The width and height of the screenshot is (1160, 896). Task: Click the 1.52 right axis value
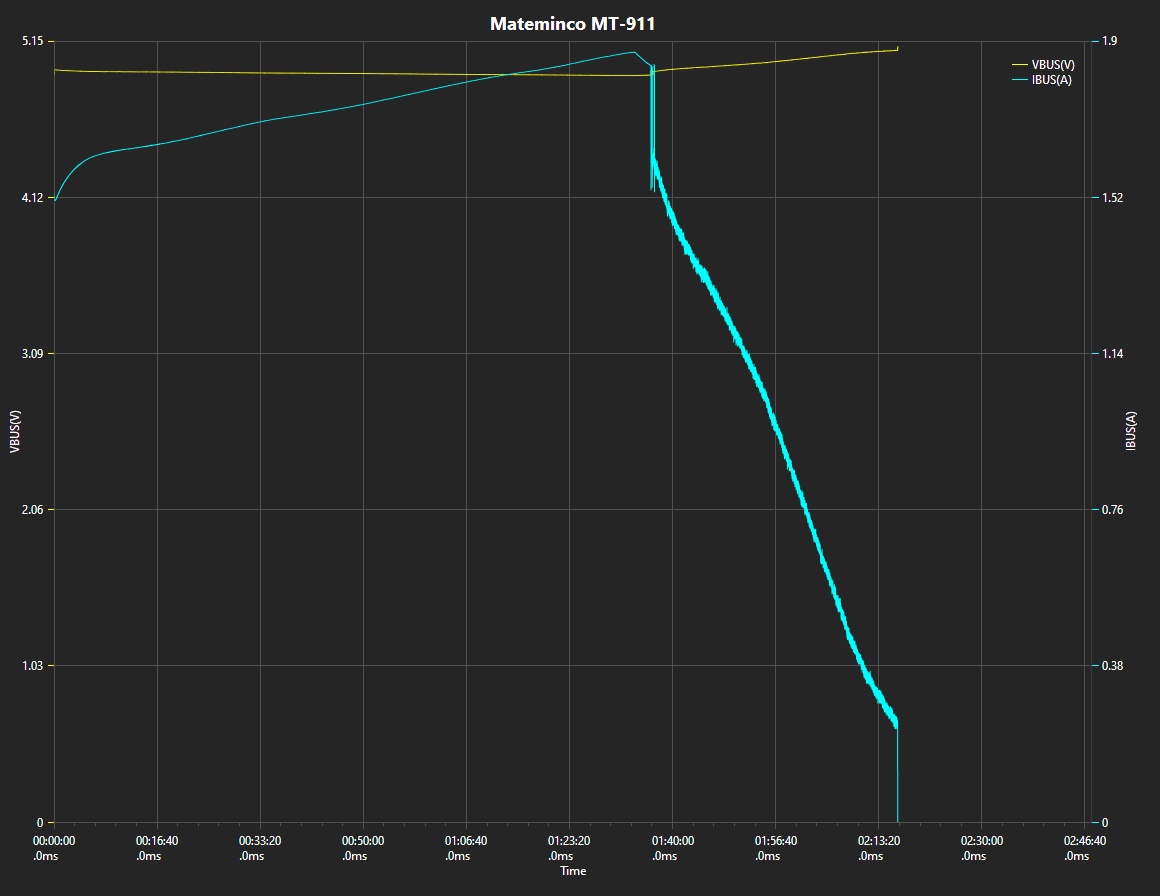(x=1112, y=198)
